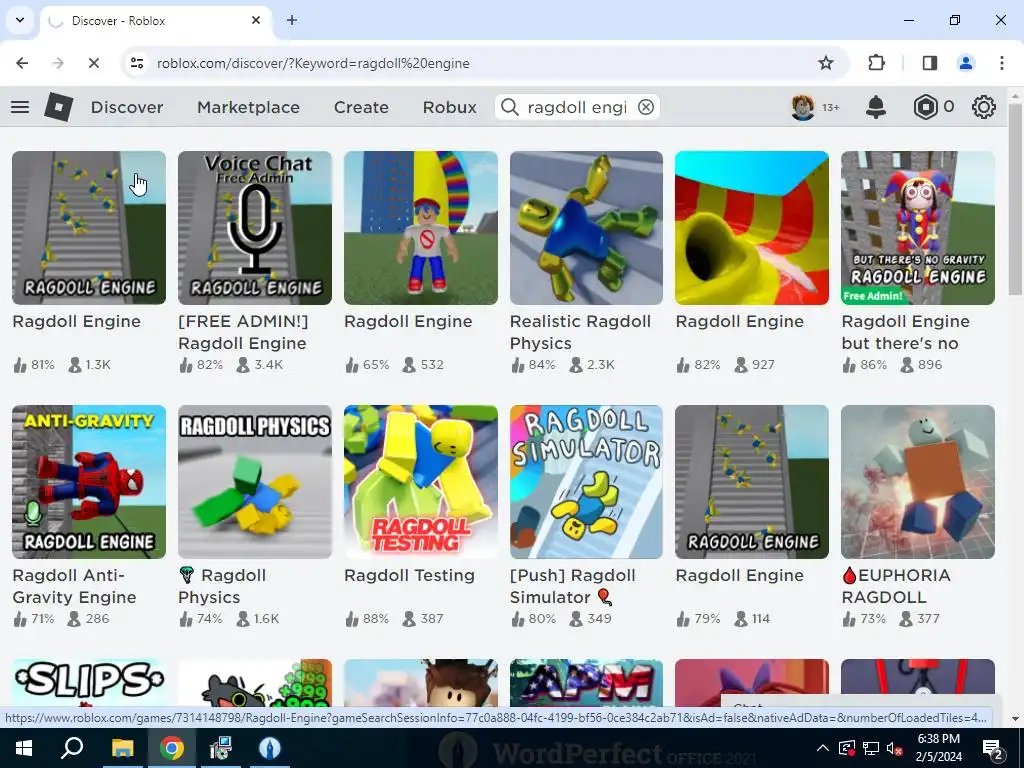Open the Chrome three-dot menu

[1002, 63]
